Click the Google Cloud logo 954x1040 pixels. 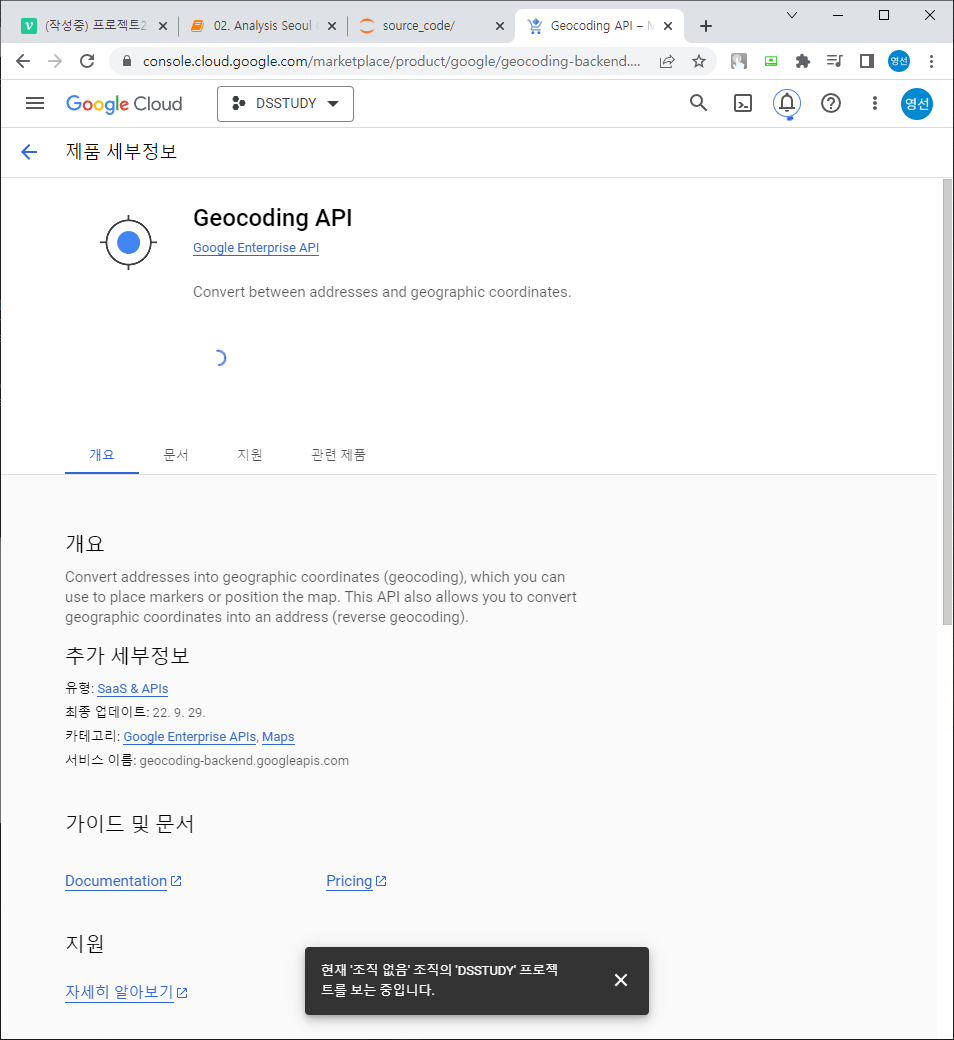[x=124, y=104]
